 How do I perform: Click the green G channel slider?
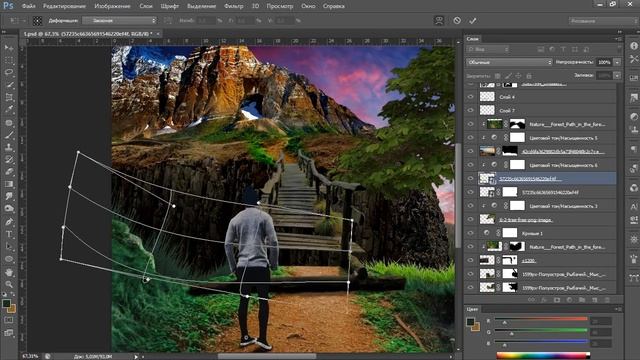[x=541, y=331]
